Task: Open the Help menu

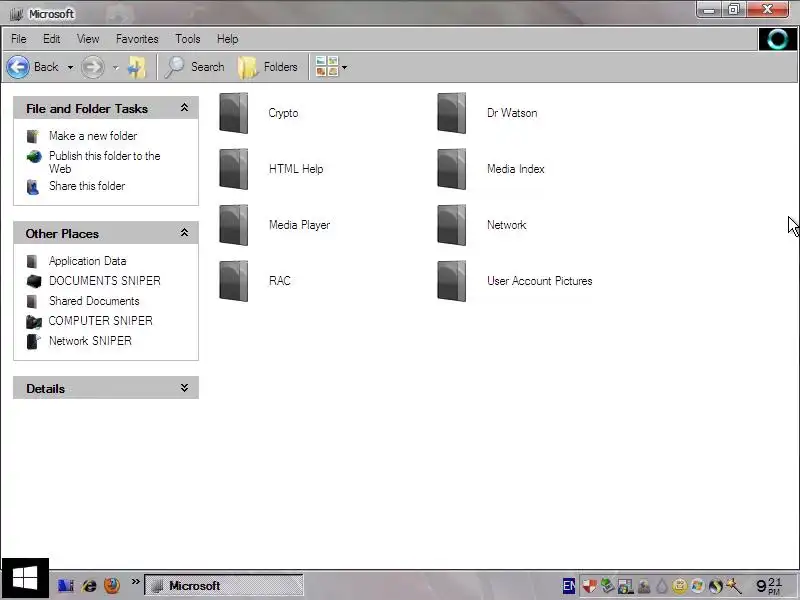Action: pos(228,39)
